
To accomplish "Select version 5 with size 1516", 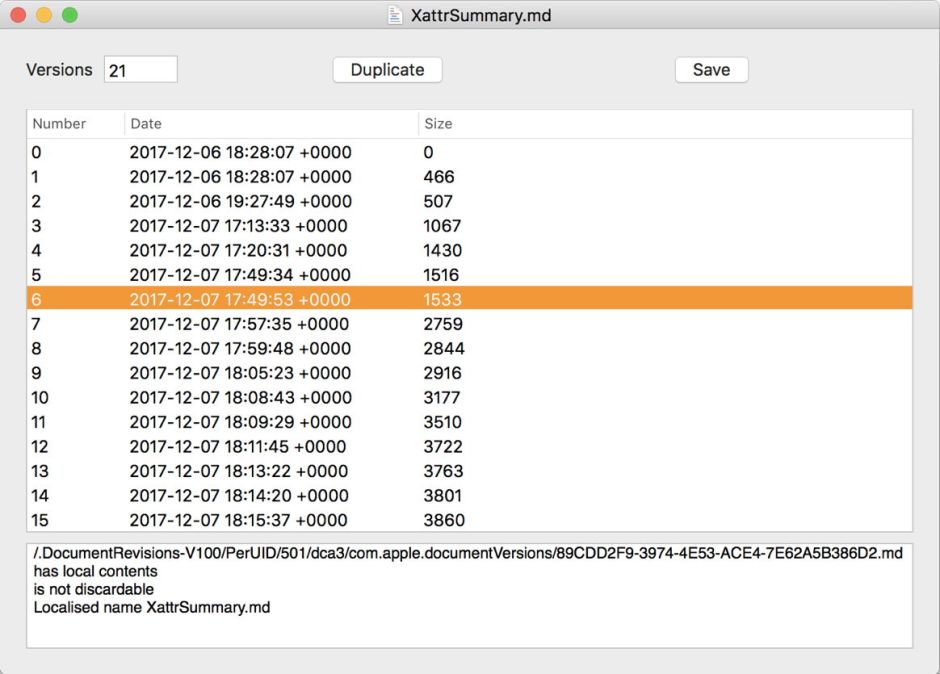I will pyautogui.click(x=240, y=275).
